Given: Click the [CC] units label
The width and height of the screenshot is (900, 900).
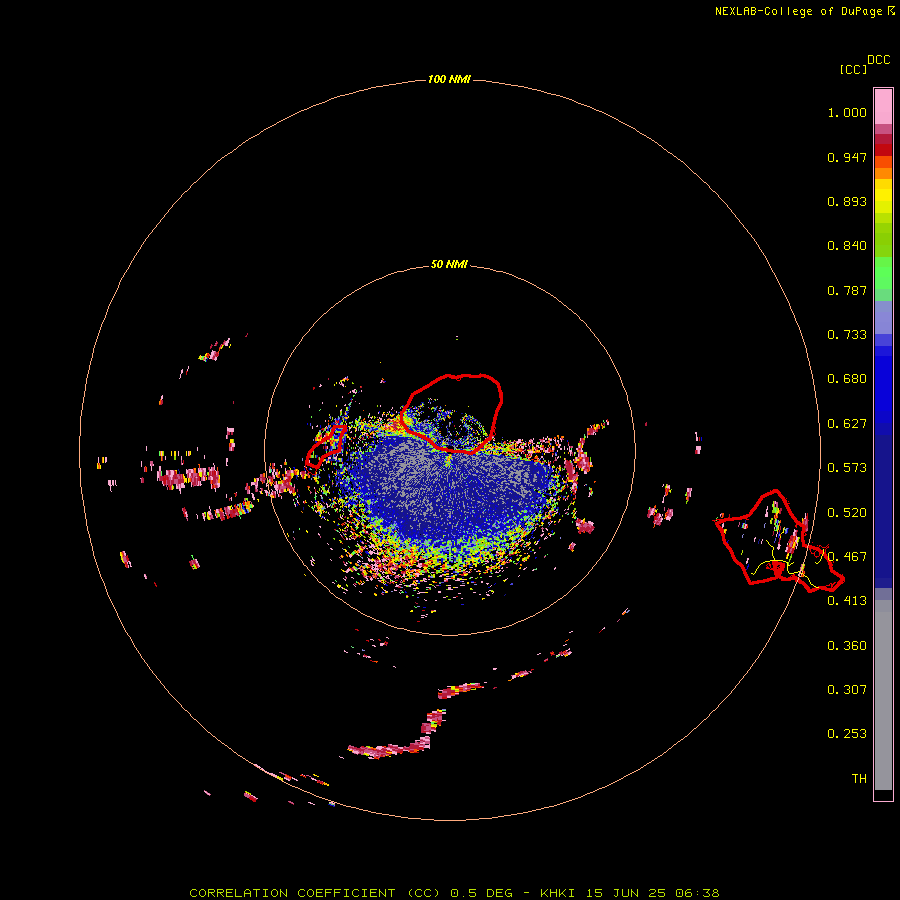Looking at the screenshot, I should [853, 69].
